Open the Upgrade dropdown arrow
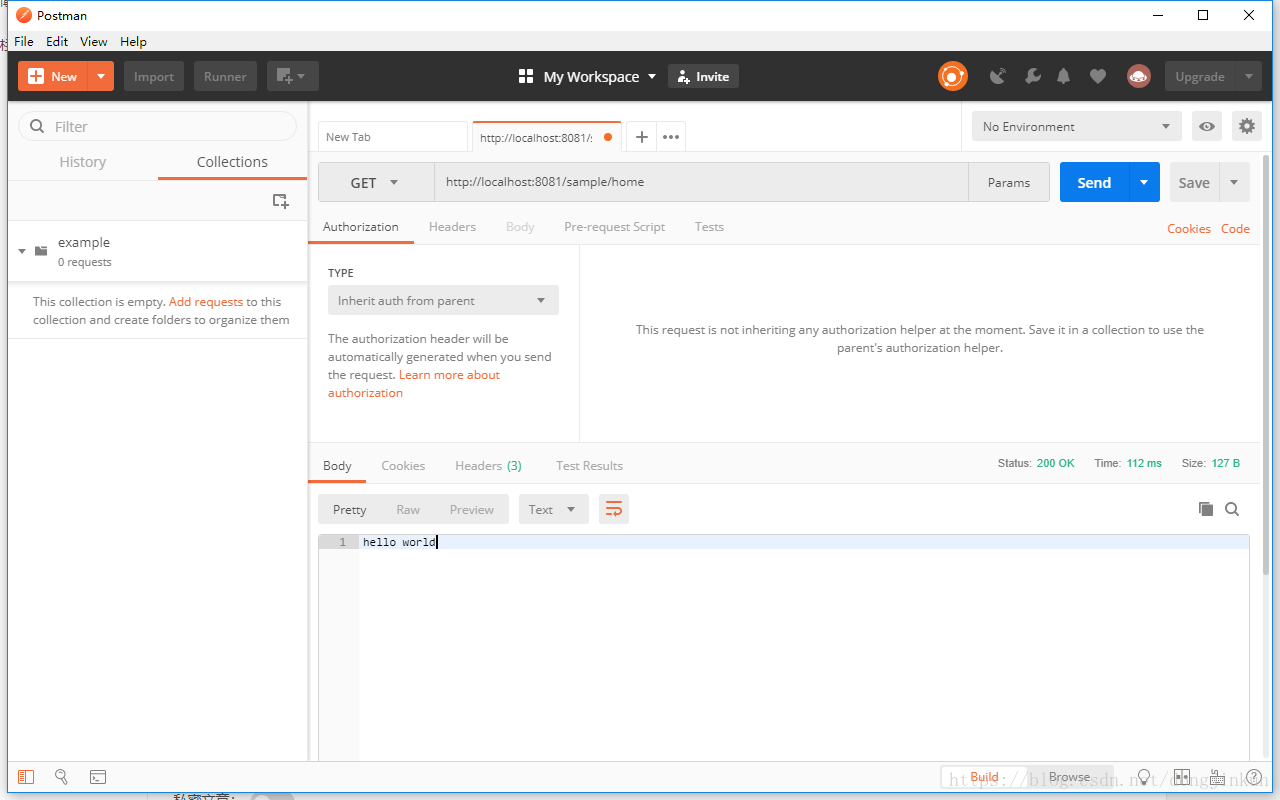Screen dimensions: 1280x800 point(1248,76)
